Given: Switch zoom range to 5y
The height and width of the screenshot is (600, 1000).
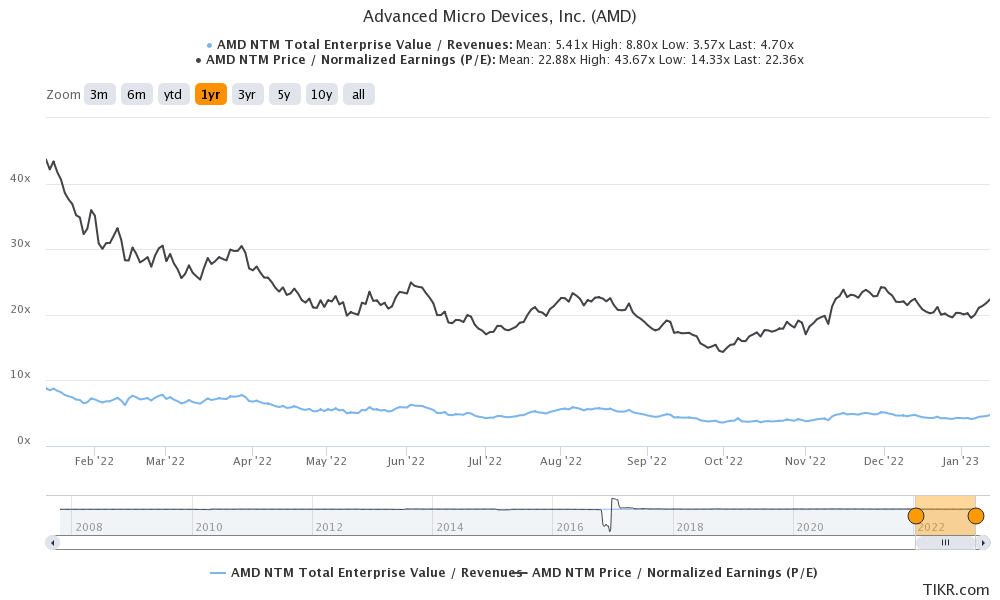Looking at the screenshot, I should (x=284, y=94).
